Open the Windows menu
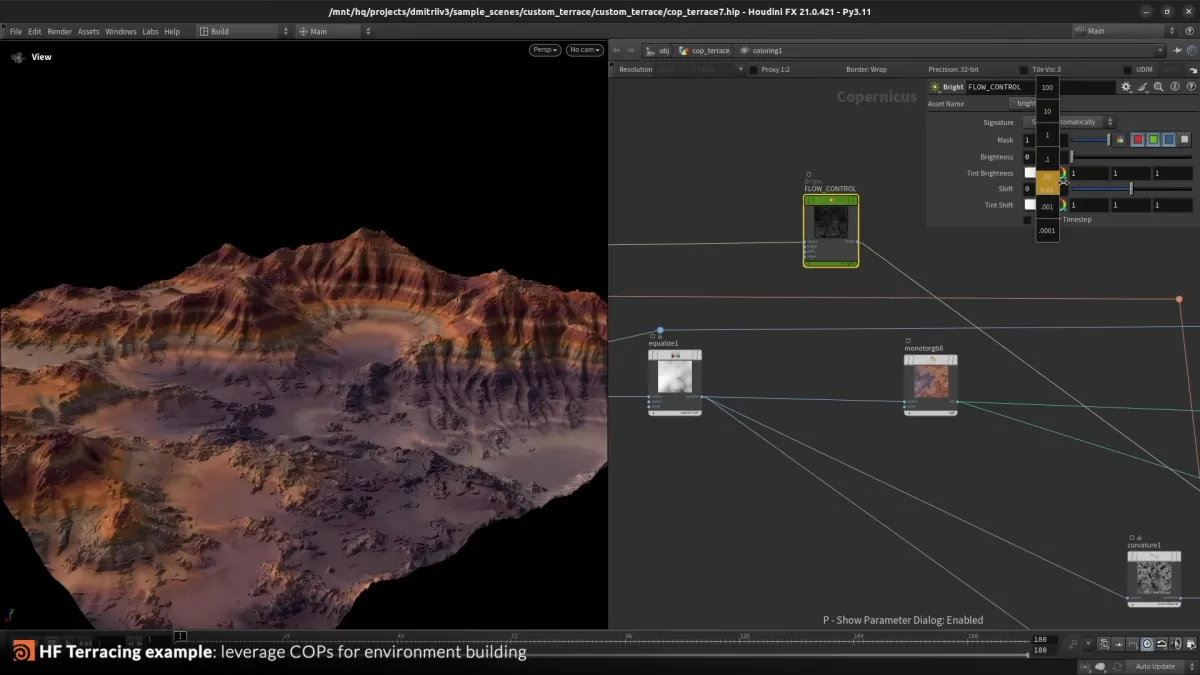This screenshot has width=1200, height=675. tap(121, 31)
